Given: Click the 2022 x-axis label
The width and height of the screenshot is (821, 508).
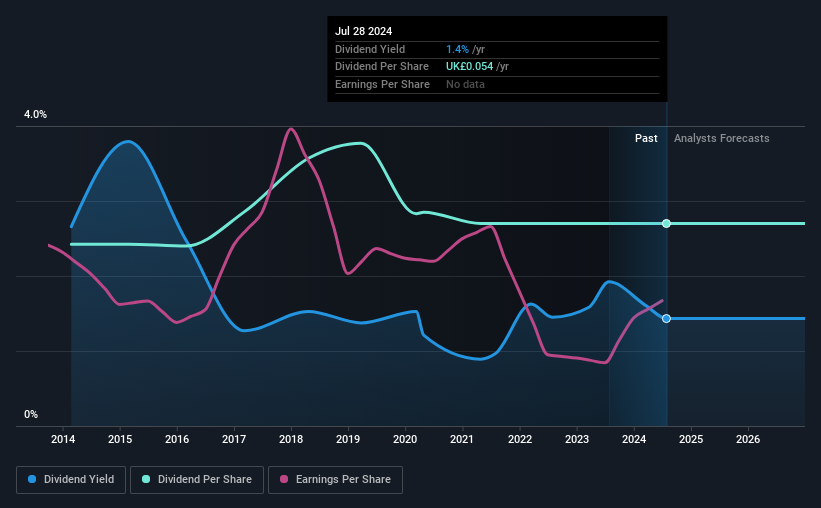Looking at the screenshot, I should click(520, 439).
